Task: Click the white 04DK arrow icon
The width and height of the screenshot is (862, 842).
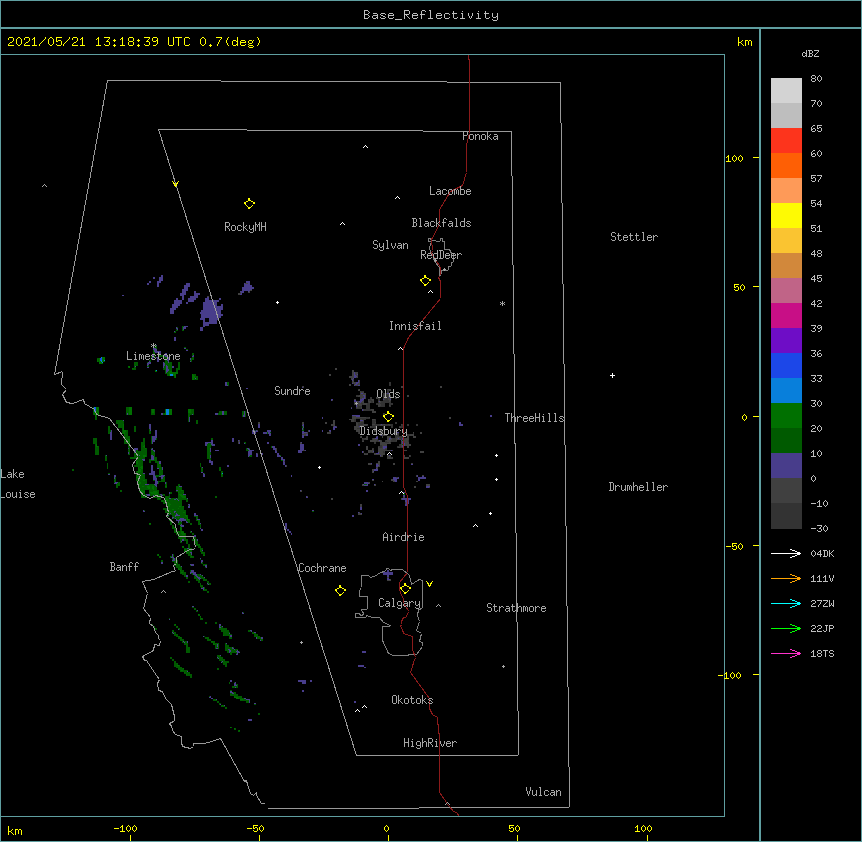Action: coord(786,553)
